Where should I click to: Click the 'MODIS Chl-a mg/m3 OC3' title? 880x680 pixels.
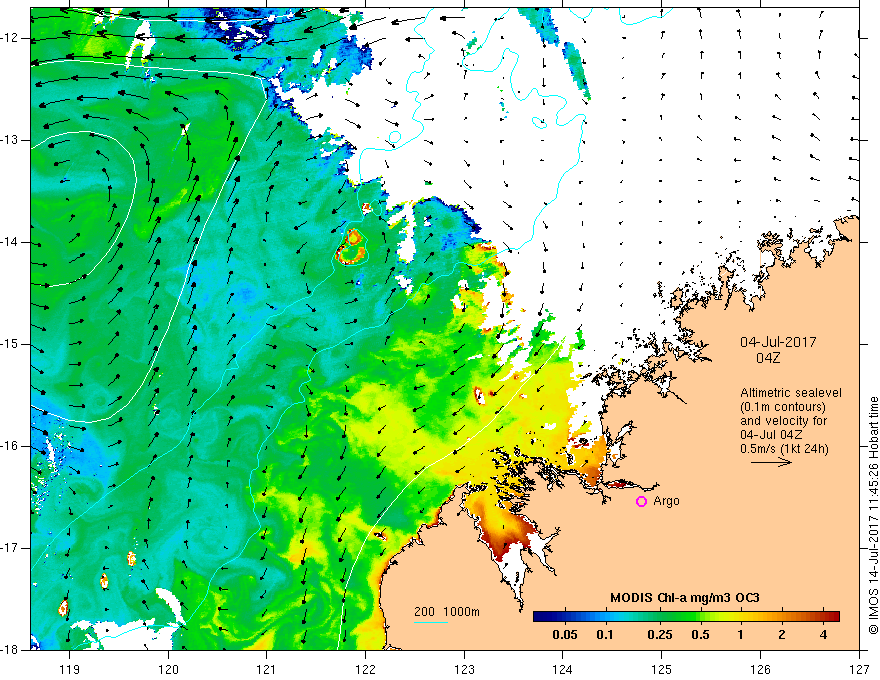coord(685,598)
